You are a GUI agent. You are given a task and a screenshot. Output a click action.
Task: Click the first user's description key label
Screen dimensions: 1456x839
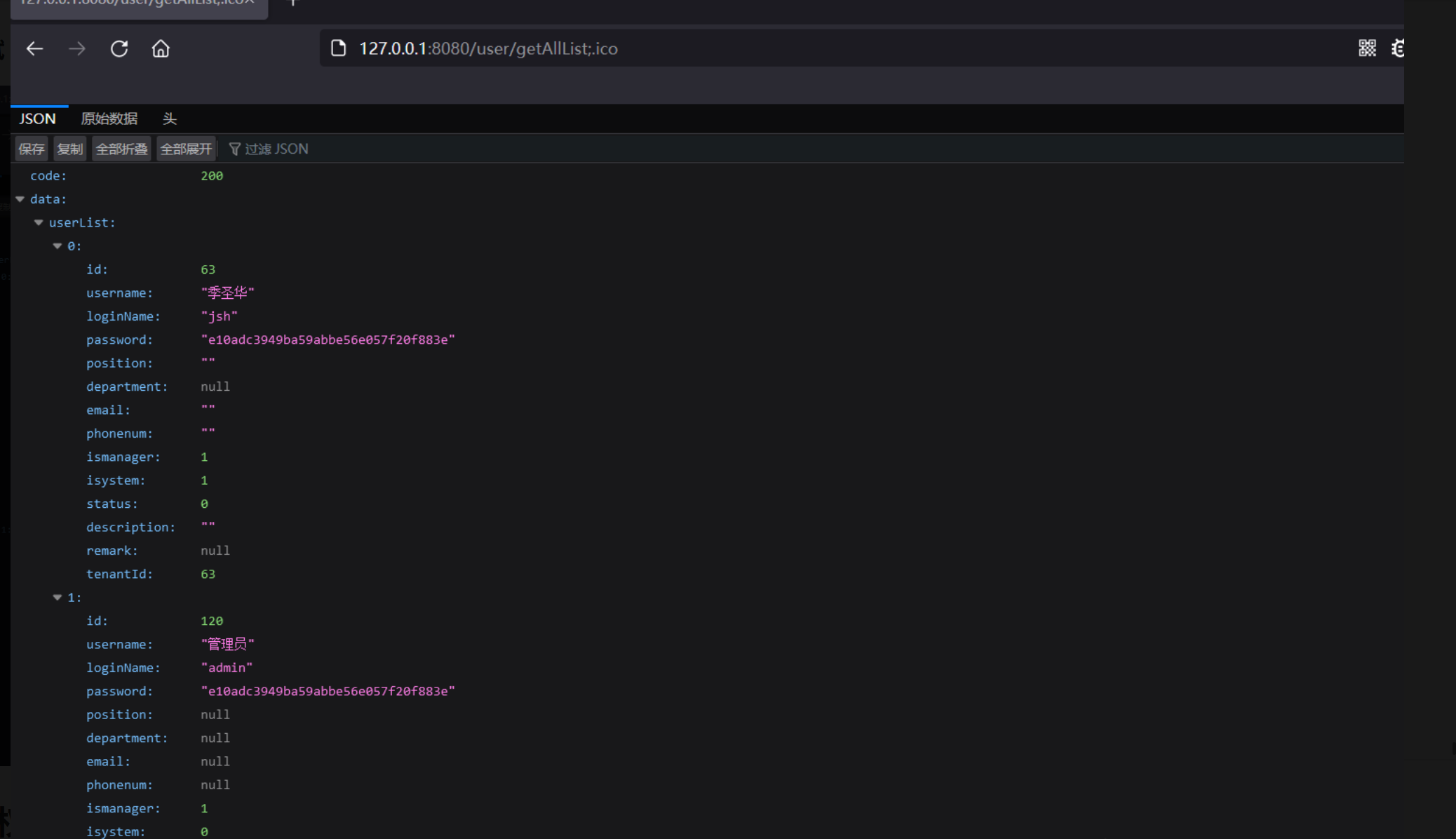coord(130,527)
